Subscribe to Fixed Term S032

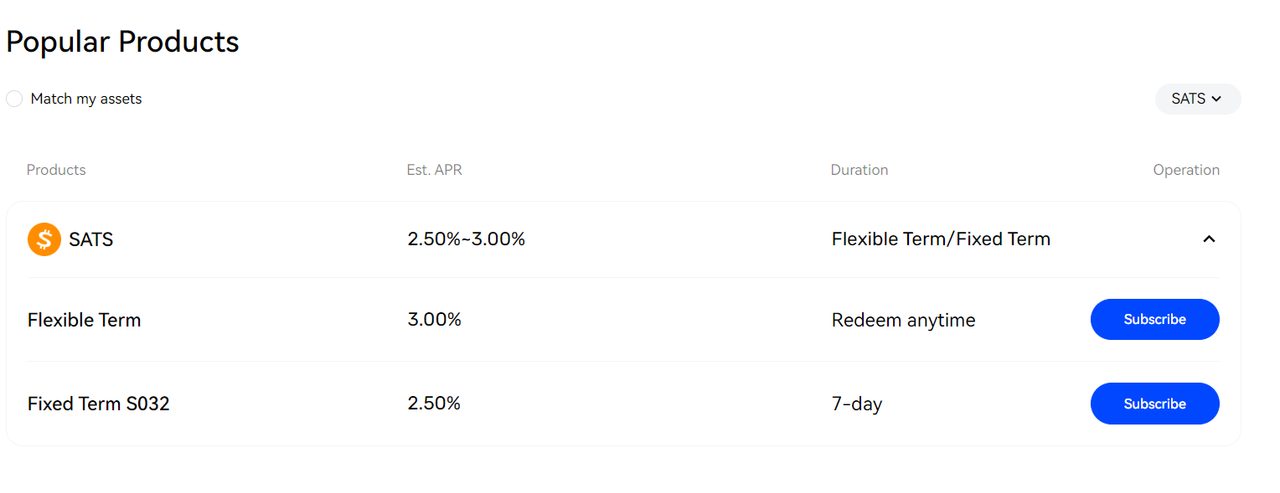click(x=1154, y=404)
